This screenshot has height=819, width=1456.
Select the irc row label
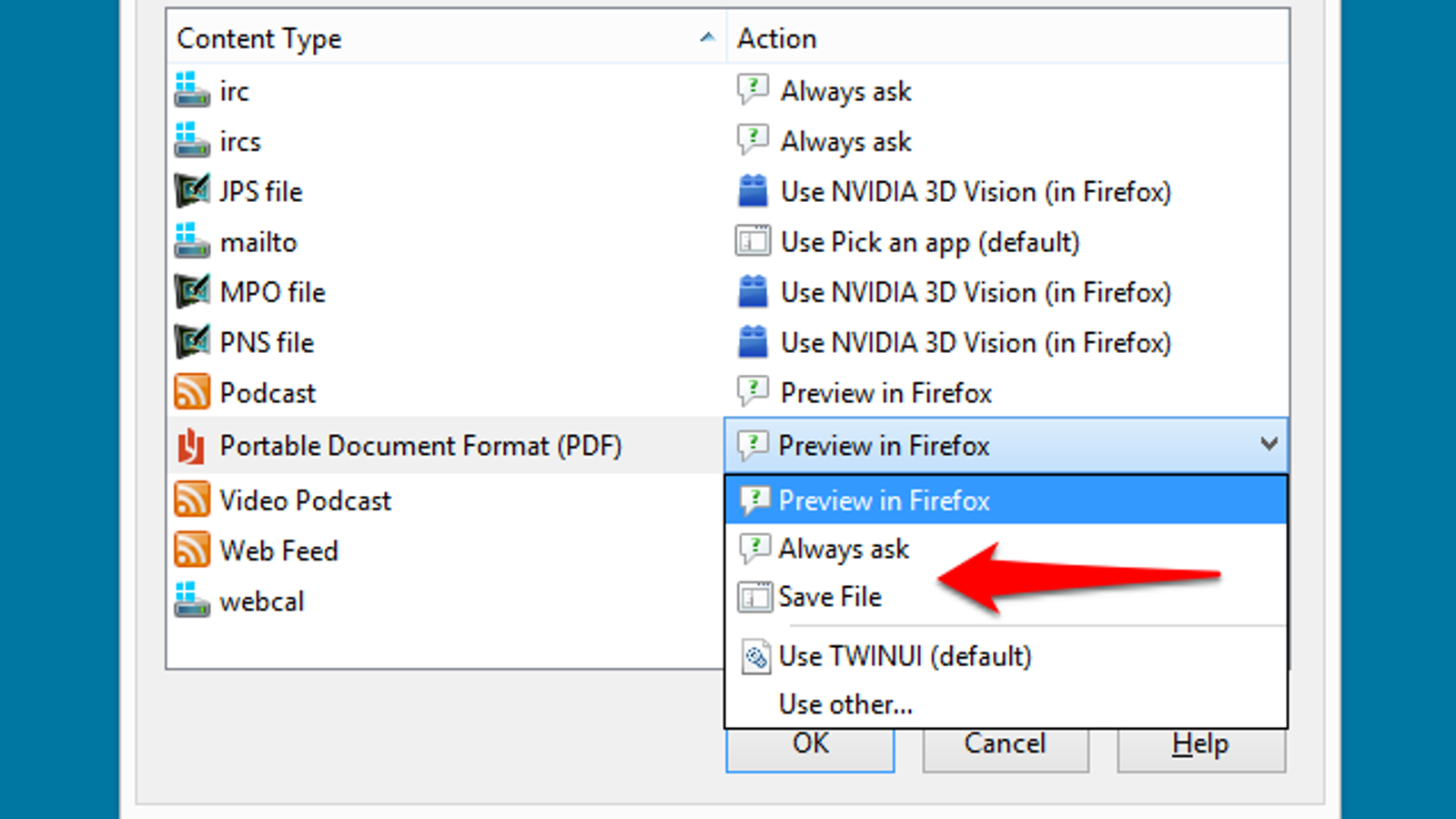pyautogui.click(x=234, y=91)
